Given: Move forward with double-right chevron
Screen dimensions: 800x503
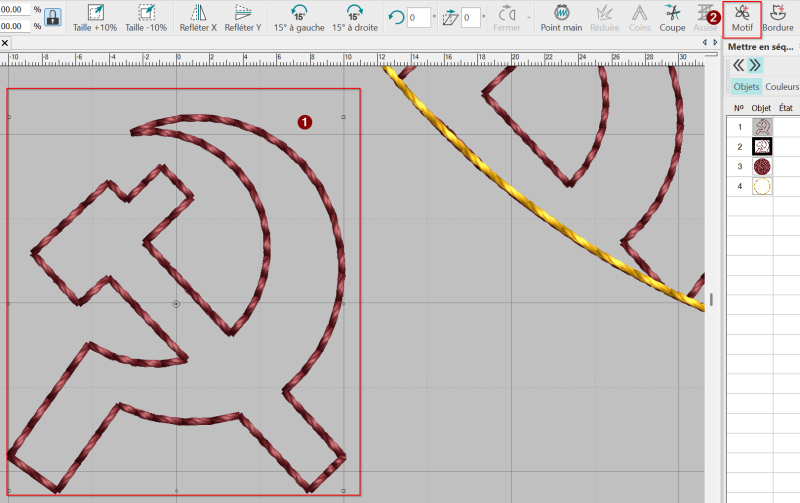Looking at the screenshot, I should (x=755, y=65).
